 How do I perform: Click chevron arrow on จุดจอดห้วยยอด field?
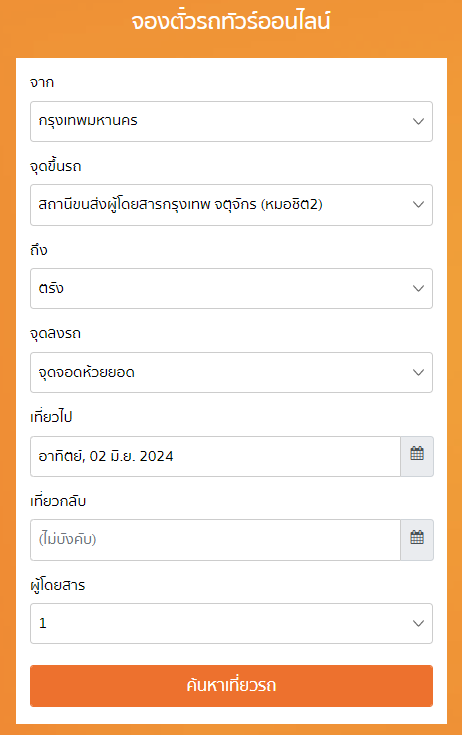click(x=418, y=373)
